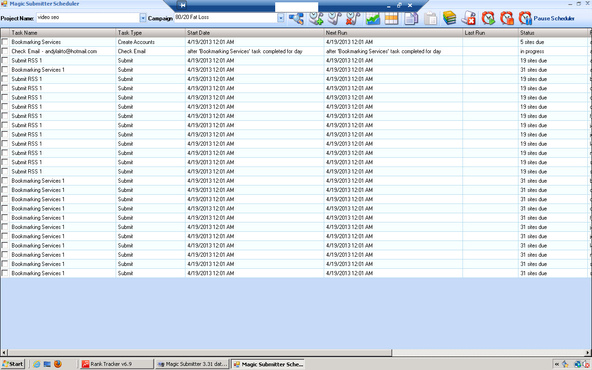Switch to Rank Tracker v6.9 taskbar button
The height and width of the screenshot is (370, 592).
(x=116, y=364)
